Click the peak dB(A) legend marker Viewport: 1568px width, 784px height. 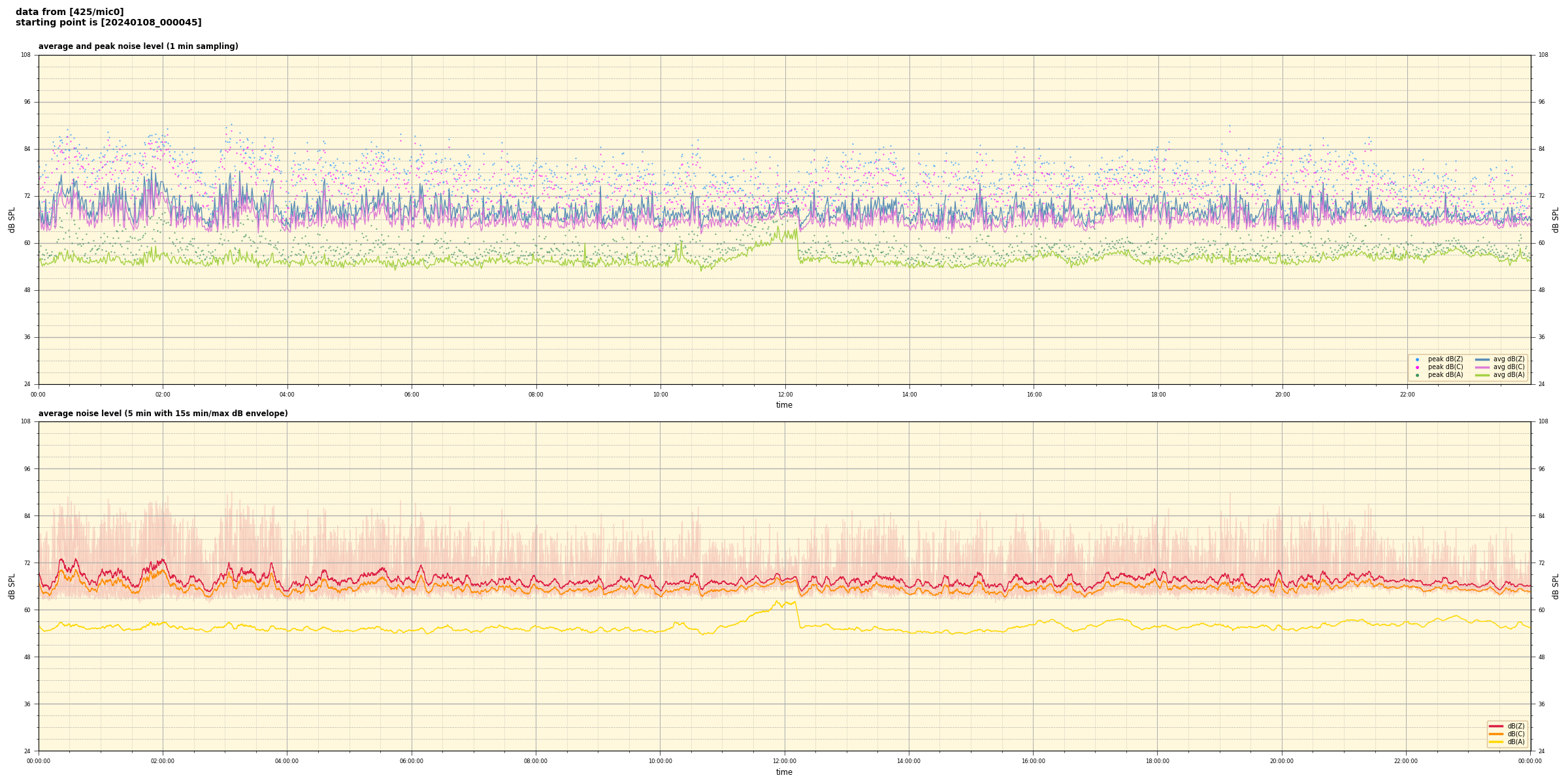(x=1417, y=375)
